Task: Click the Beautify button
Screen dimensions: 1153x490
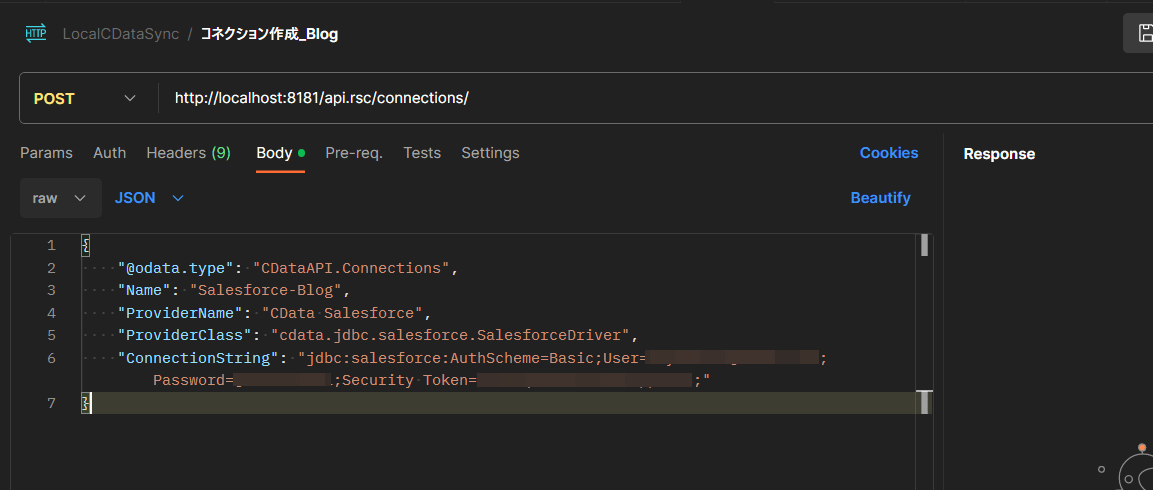Action: click(x=880, y=198)
